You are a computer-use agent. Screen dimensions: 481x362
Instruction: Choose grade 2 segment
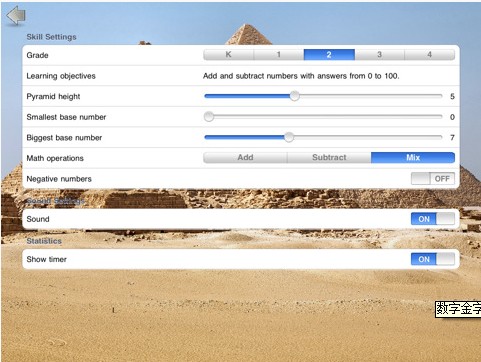tap(329, 55)
